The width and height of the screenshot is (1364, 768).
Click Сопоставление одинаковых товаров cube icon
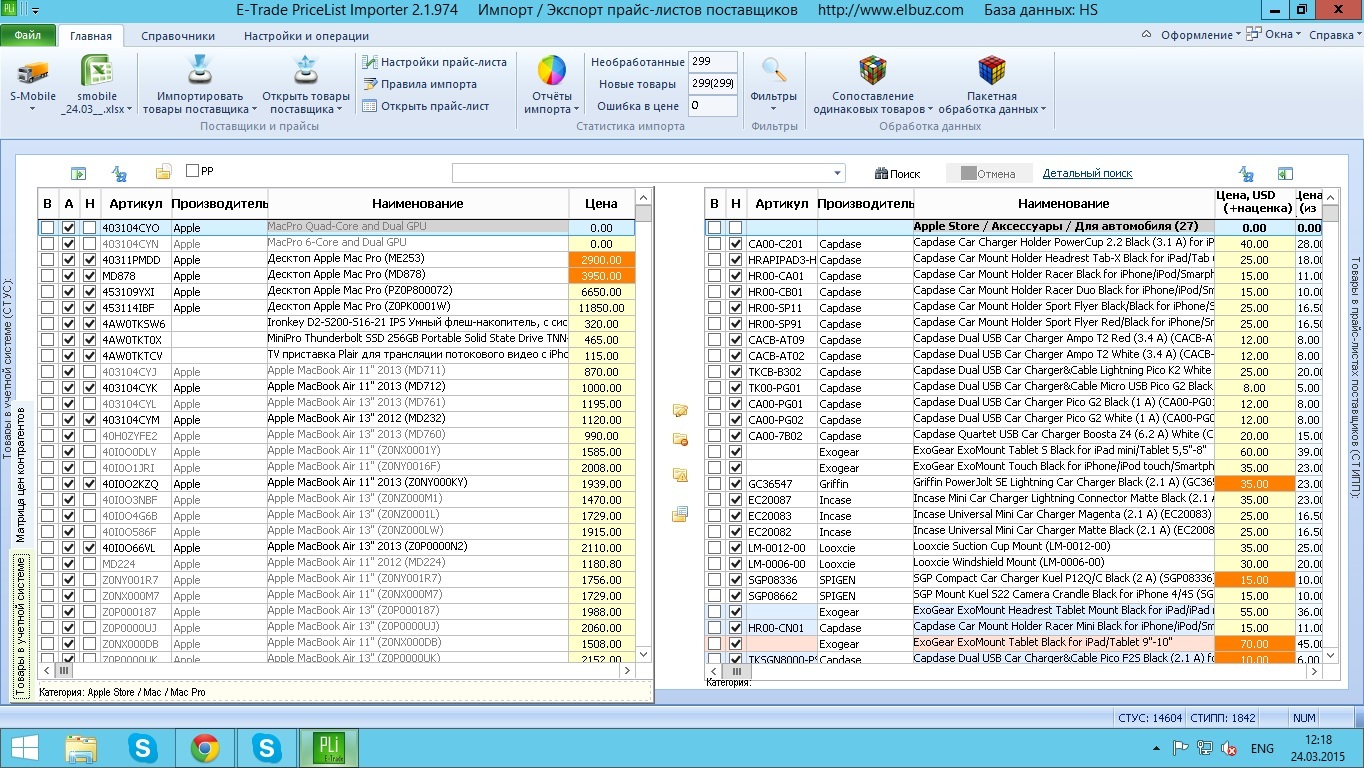coord(873,70)
